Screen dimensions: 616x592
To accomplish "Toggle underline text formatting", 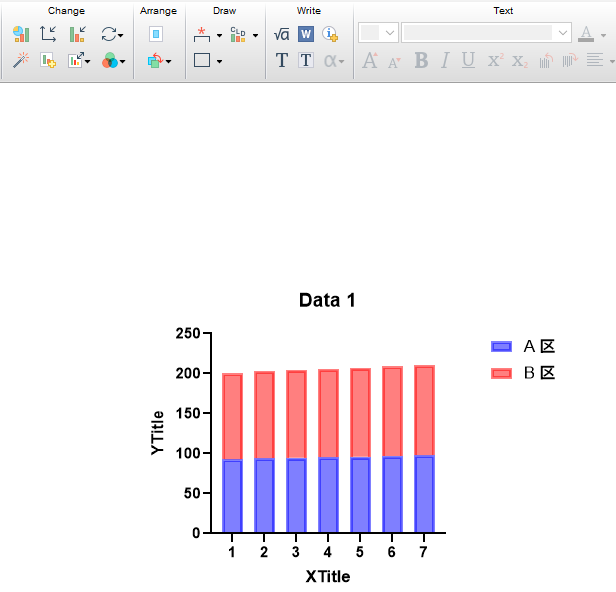I will [468, 61].
